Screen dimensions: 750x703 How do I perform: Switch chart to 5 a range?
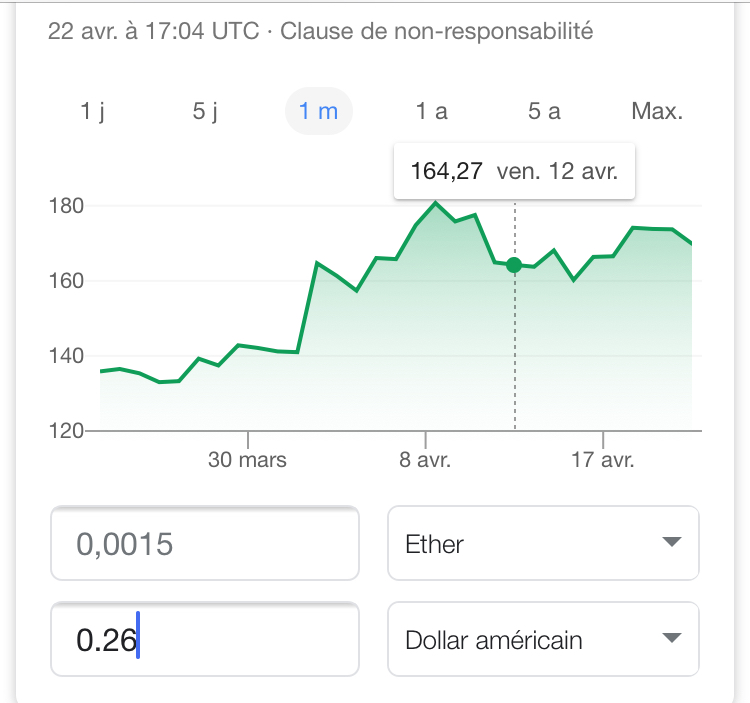pyautogui.click(x=544, y=111)
